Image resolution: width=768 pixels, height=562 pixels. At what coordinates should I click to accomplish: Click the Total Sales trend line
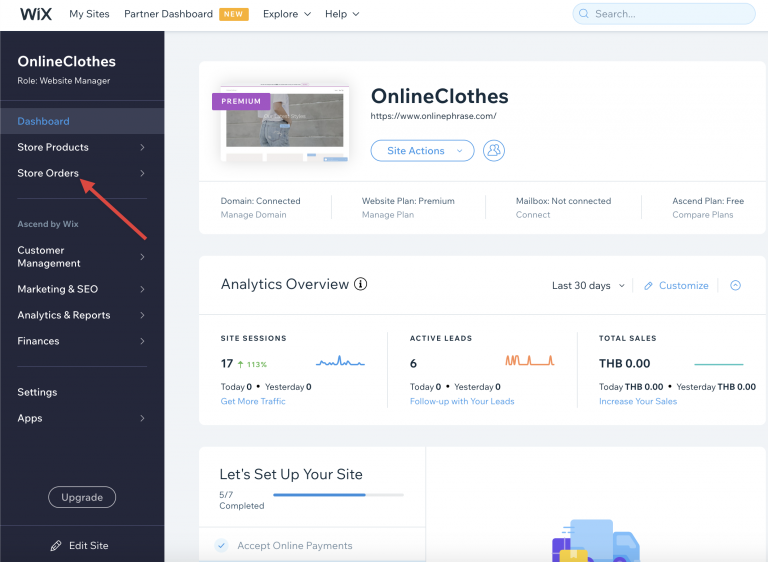pyautogui.click(x=719, y=364)
